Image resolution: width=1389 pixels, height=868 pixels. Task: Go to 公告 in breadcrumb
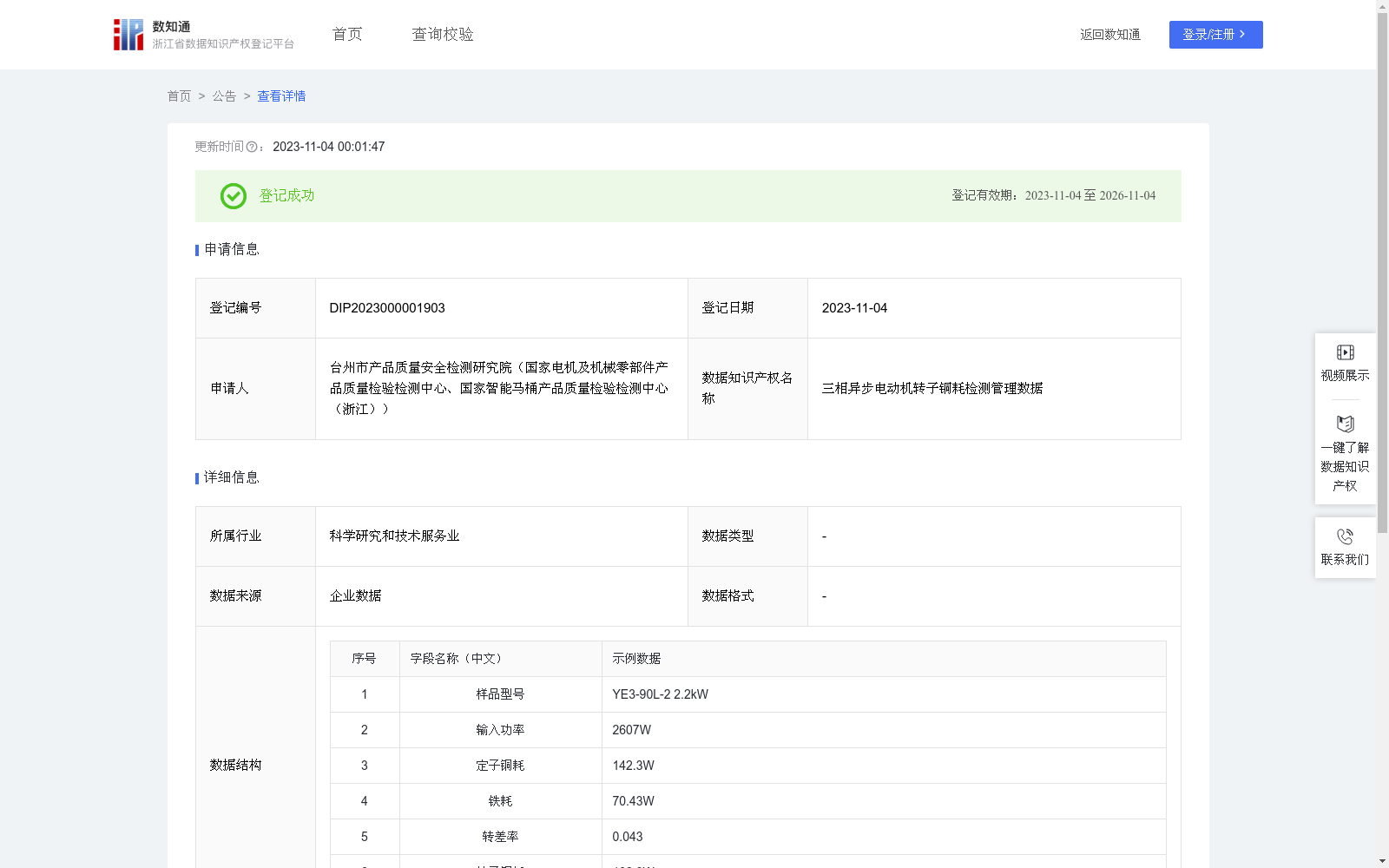[224, 96]
